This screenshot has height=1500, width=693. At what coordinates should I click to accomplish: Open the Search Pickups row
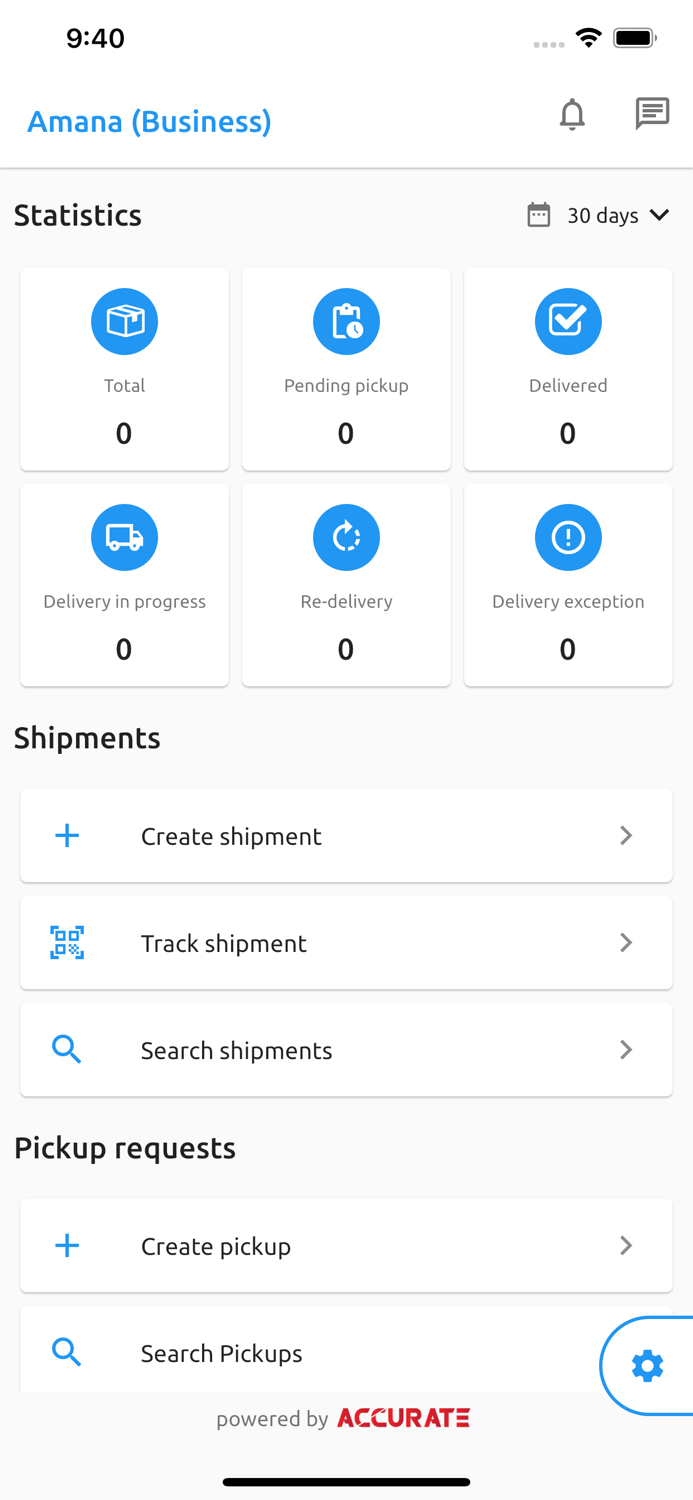pos(300,1352)
